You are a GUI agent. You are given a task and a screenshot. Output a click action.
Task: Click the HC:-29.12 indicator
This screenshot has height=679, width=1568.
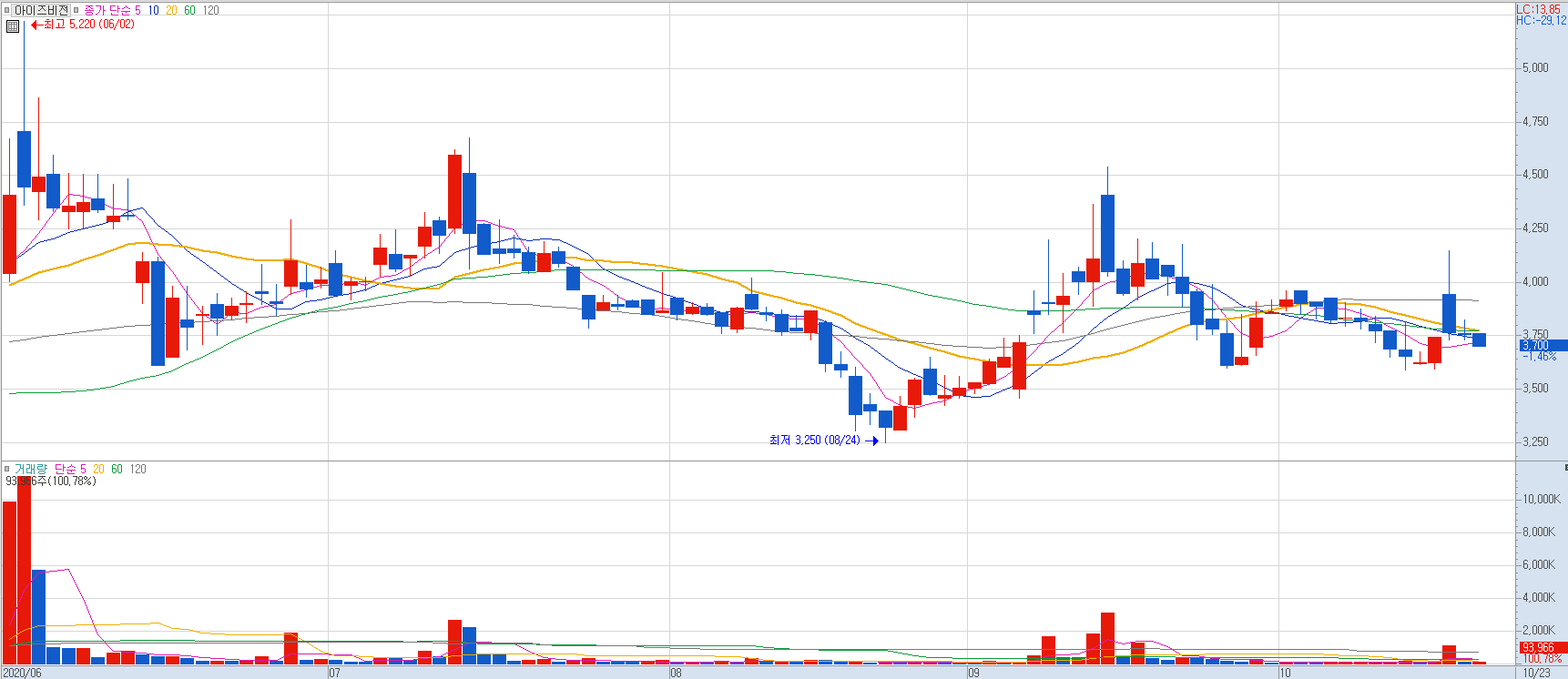tap(1542, 20)
